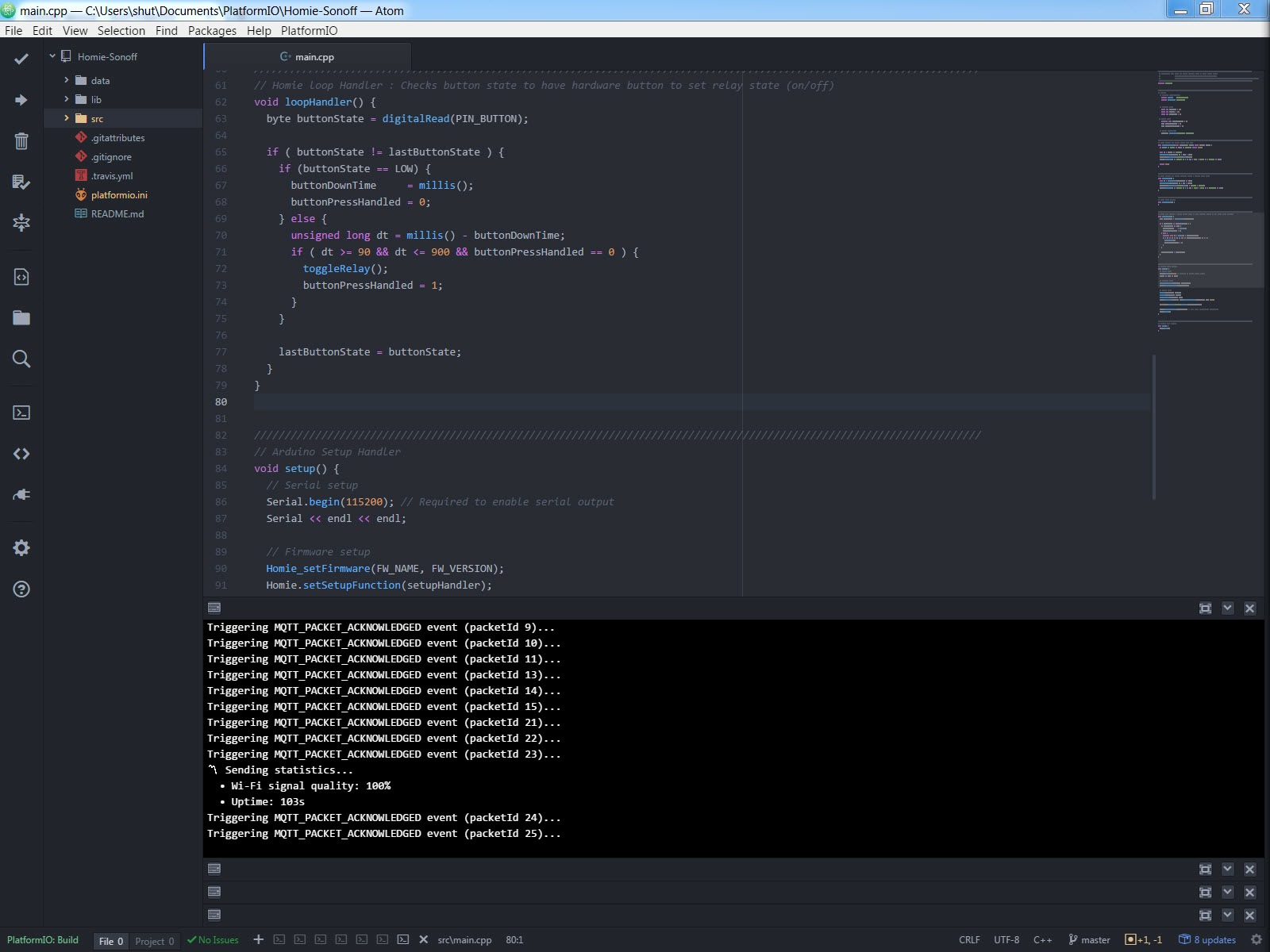This screenshot has height=952, width=1270.
Task: Click the PlatformIO Debug bug icon
Action: pos(21,223)
